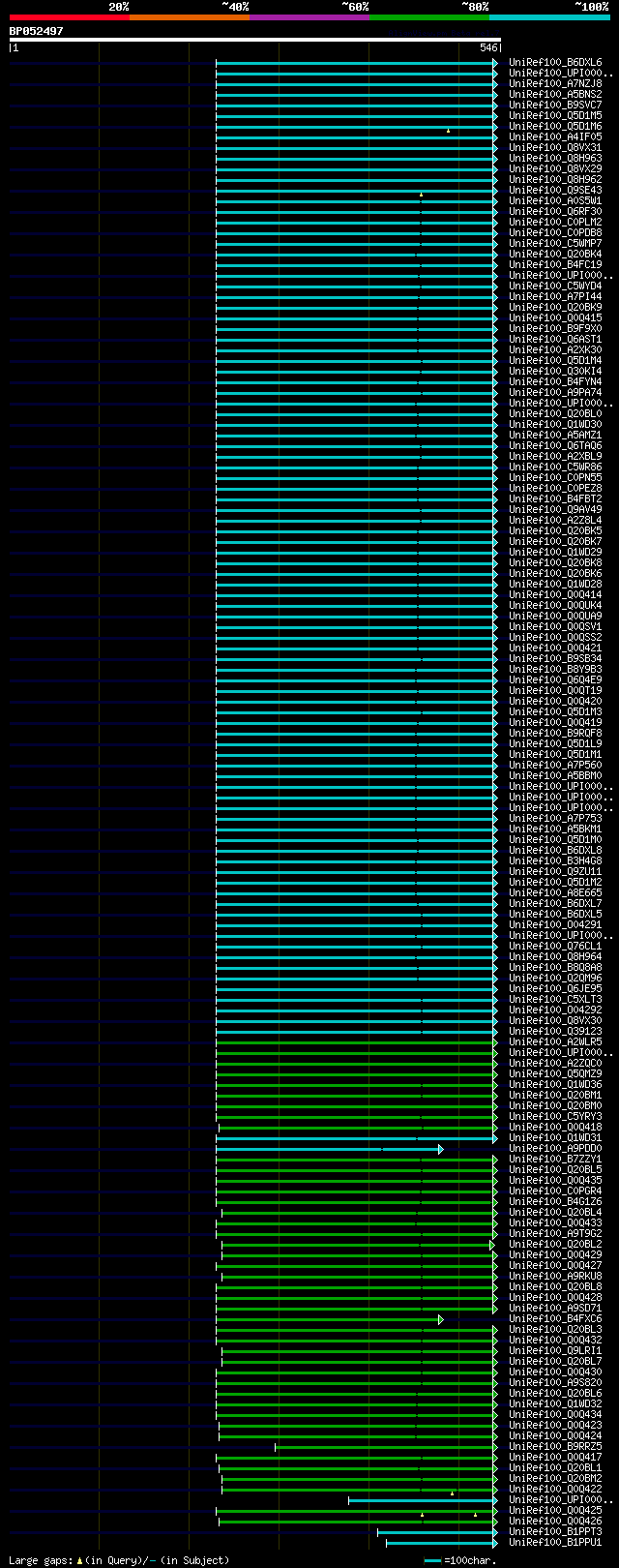Select the UniRef100_Q6AST1 label
619x1568 pixels.
(x=555, y=340)
